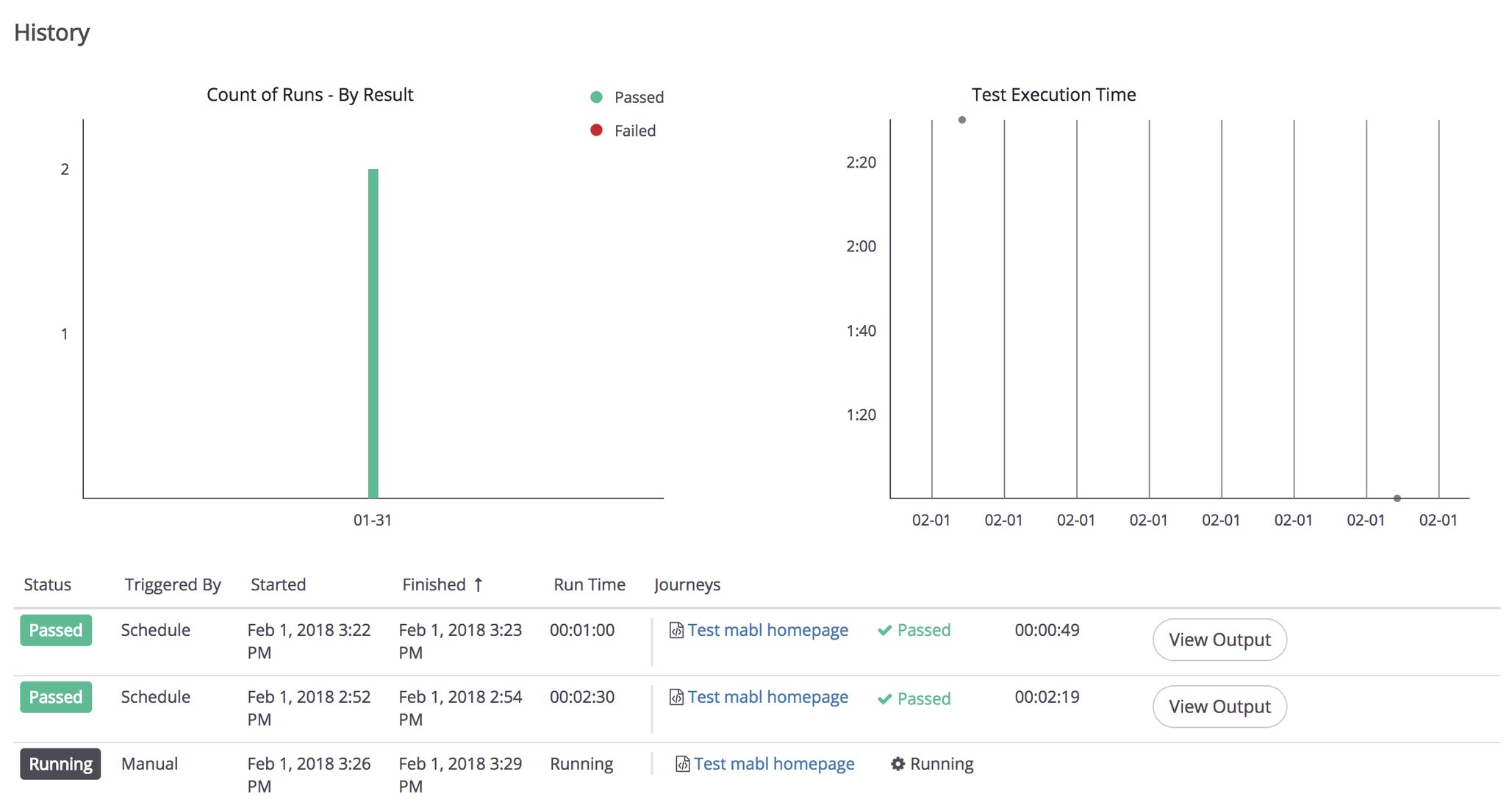Click the run time value 00:02:30
Image resolution: width=1512 pixels, height=805 pixels.
(x=582, y=698)
